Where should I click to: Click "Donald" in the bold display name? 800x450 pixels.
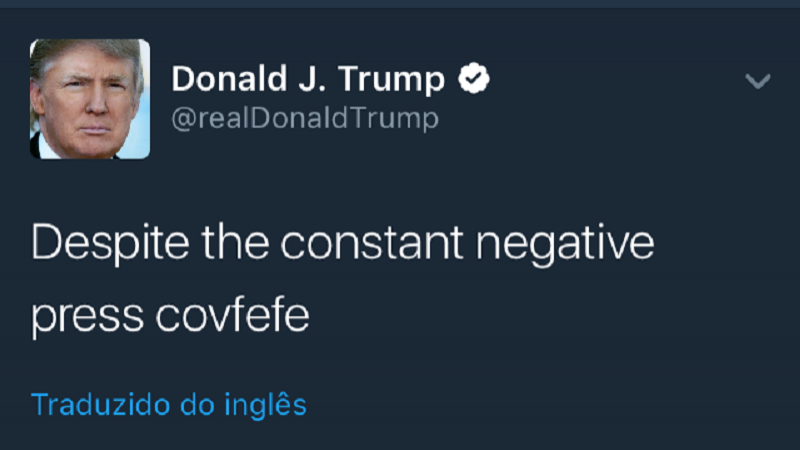229,79
